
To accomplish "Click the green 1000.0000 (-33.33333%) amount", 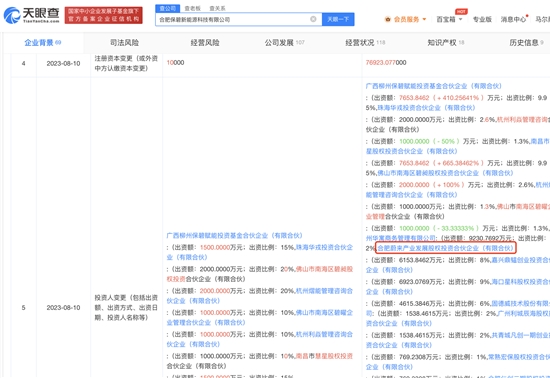I will (439, 228).
